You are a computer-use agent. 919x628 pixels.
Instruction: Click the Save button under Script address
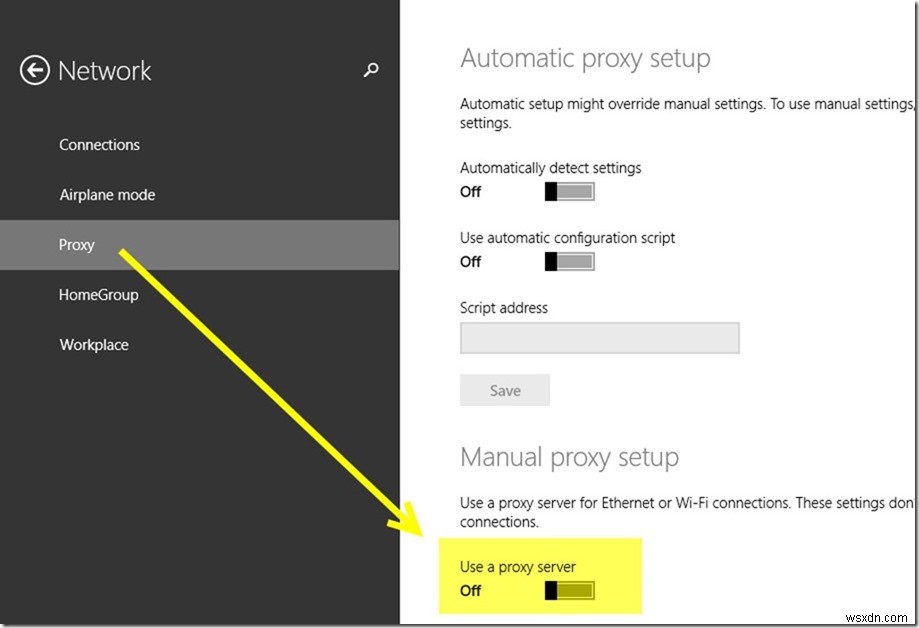point(504,390)
